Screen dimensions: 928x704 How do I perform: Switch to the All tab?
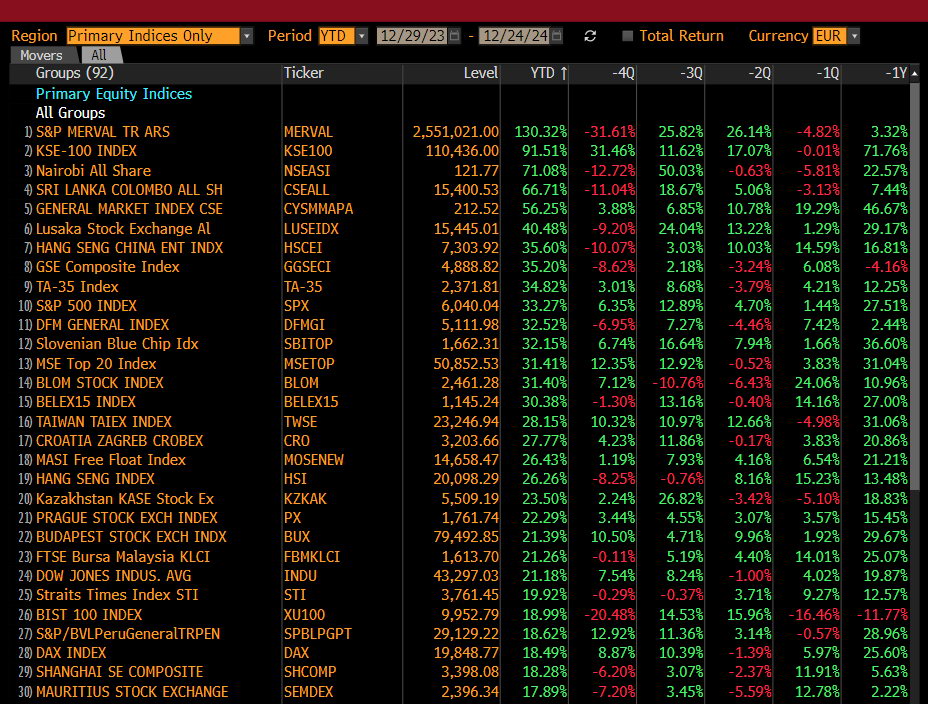99,55
